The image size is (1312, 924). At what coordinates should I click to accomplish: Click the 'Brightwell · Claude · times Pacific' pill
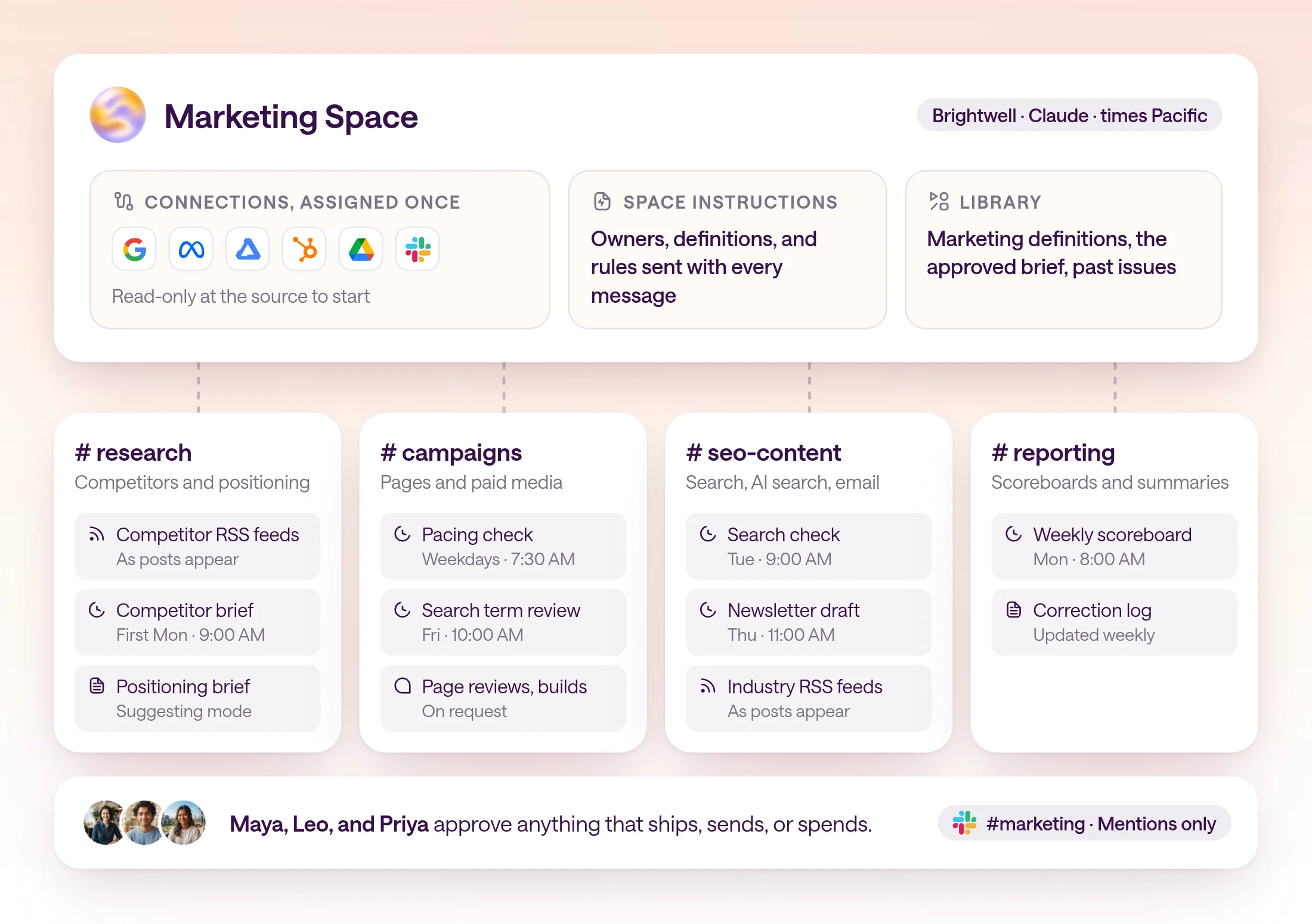pos(1069,115)
